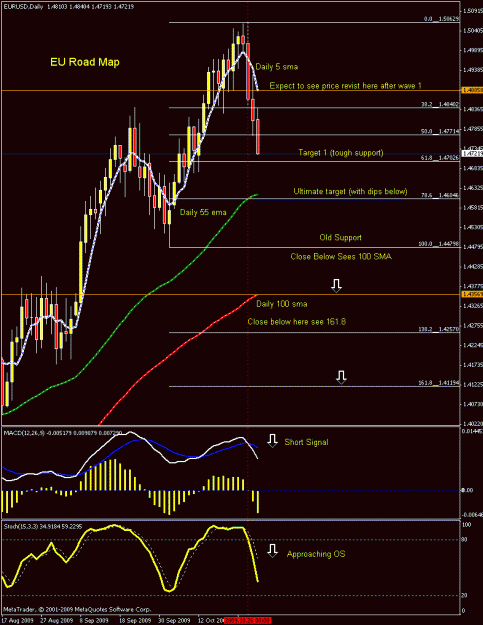Select the Short Signal label

(x=306, y=442)
